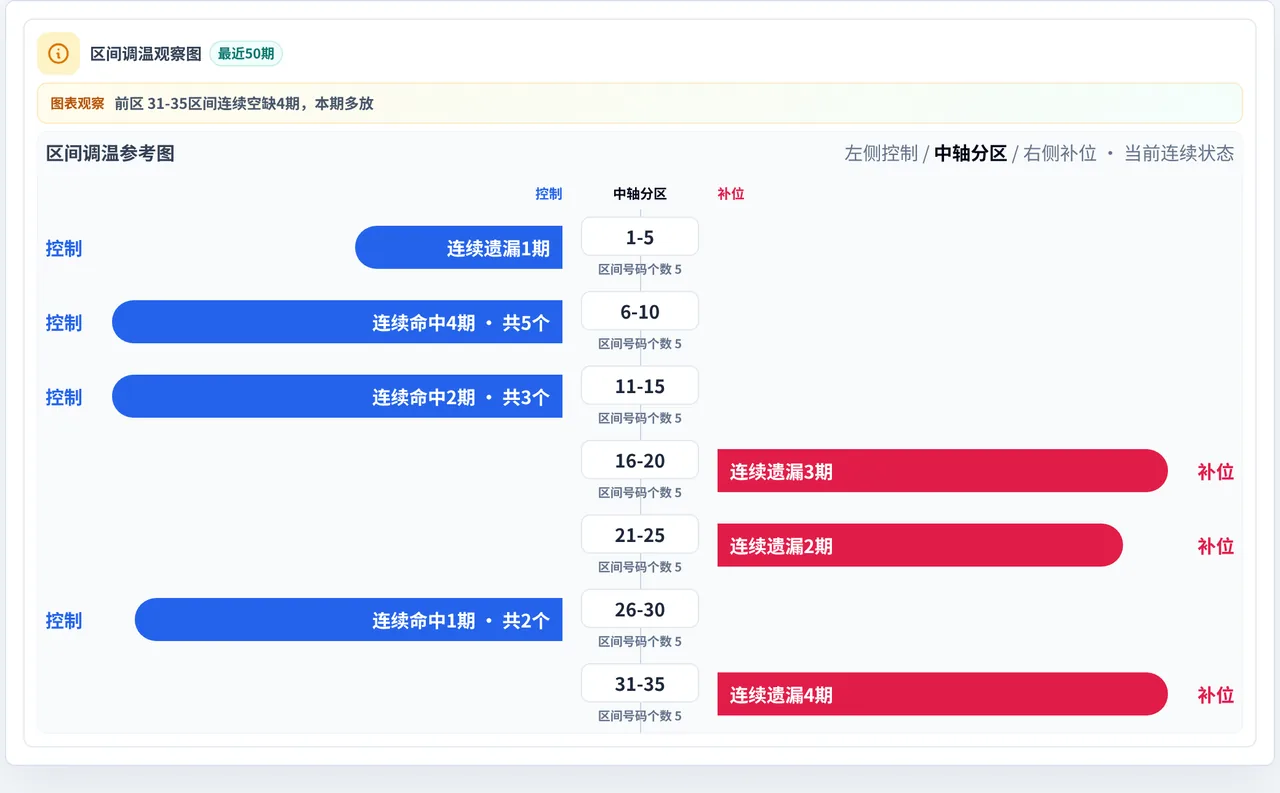Click the red bar 连续遗漏2期
The image size is (1280, 793).
pyautogui.click(x=920, y=545)
